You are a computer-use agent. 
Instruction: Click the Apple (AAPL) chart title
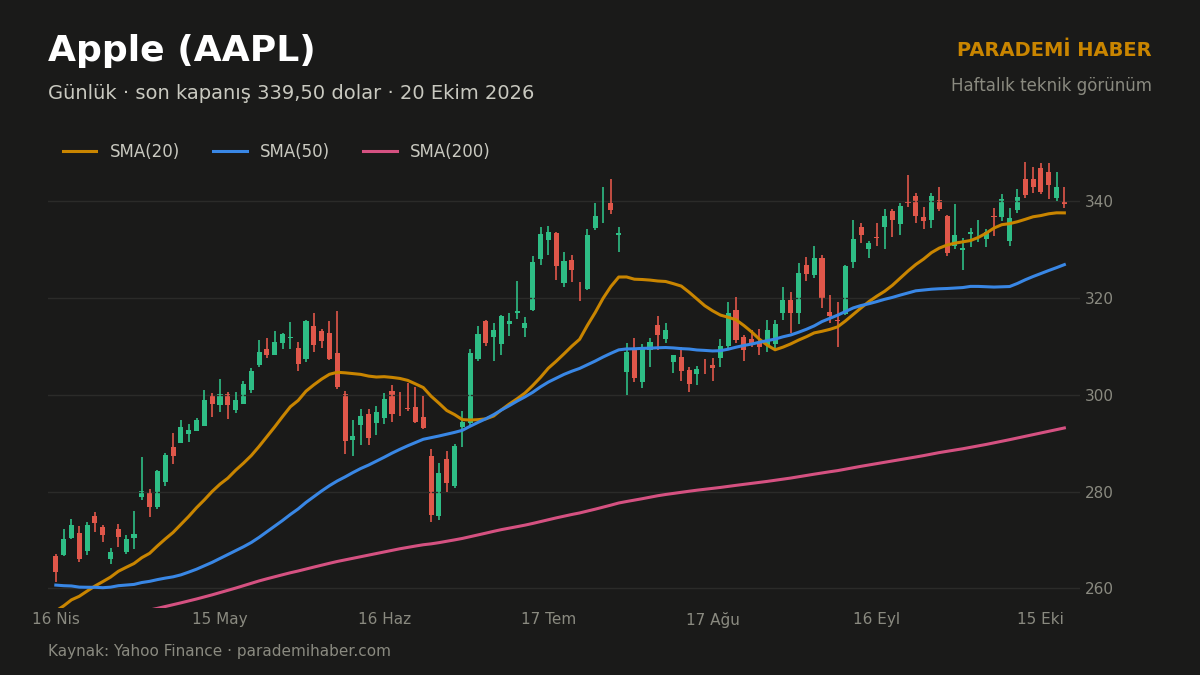tap(181, 50)
